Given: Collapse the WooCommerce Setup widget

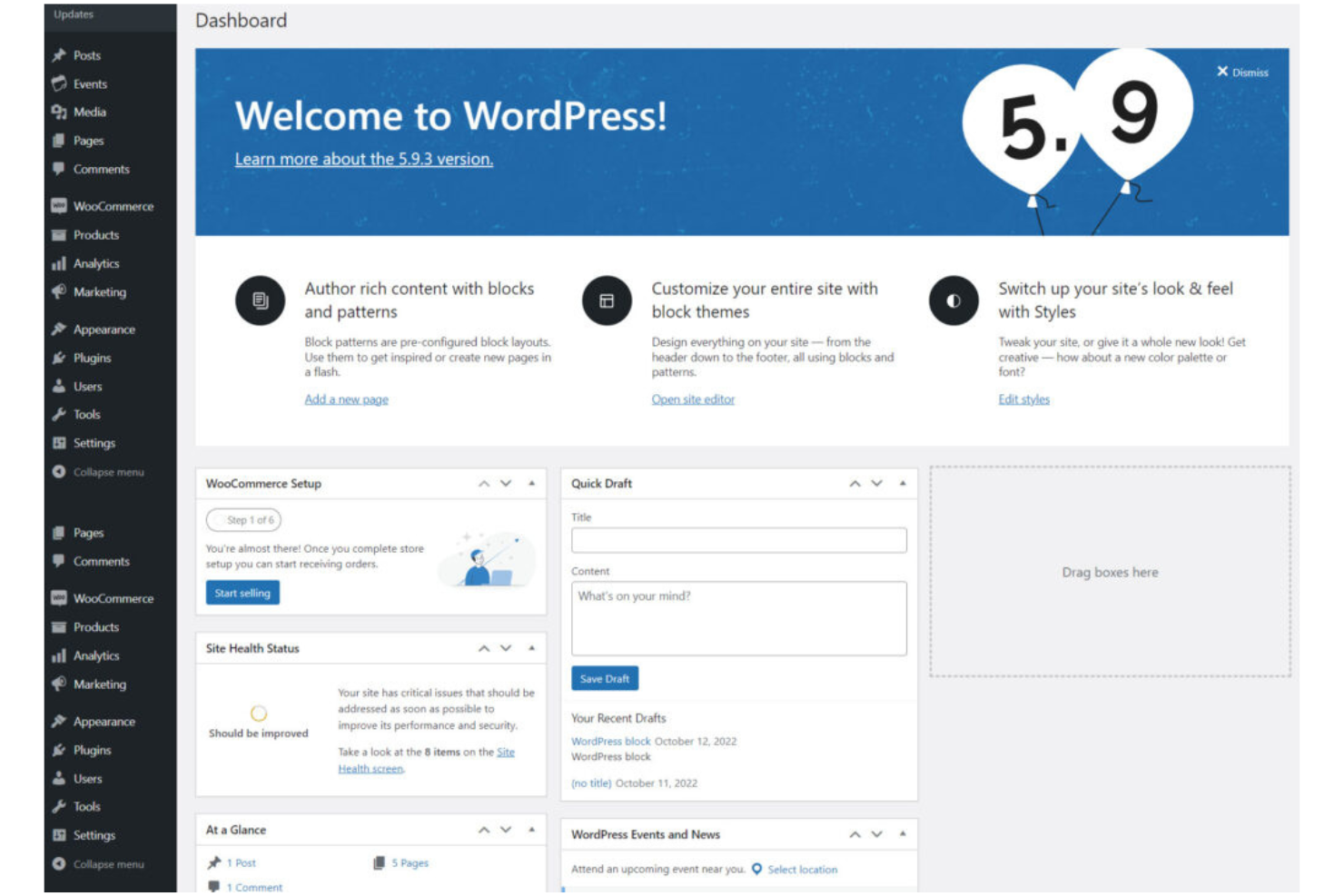Looking at the screenshot, I should pyautogui.click(x=531, y=484).
